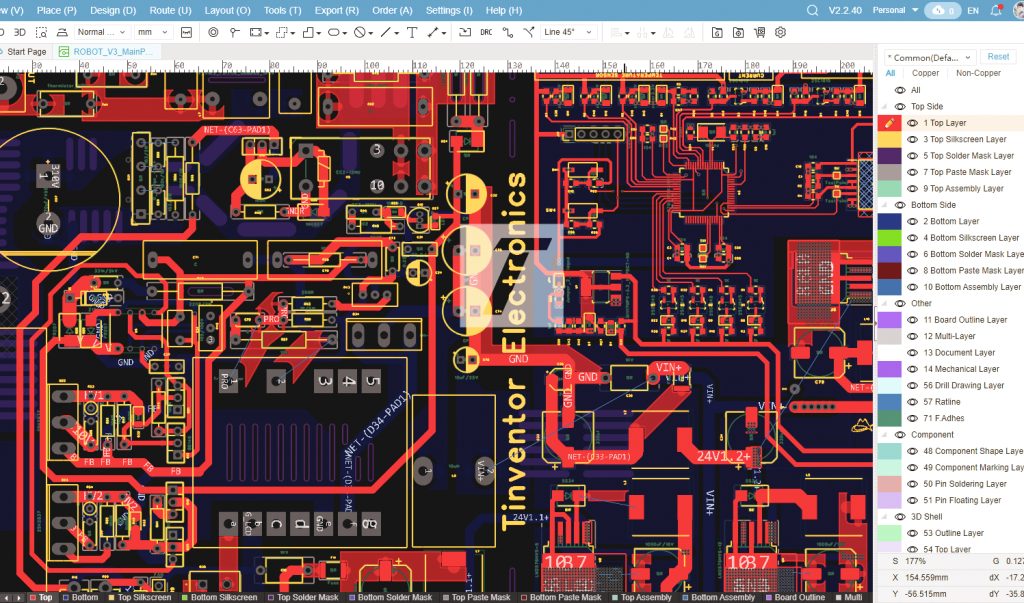Click the Reset button
Screen dimensions: 1024x603
coord(998,57)
